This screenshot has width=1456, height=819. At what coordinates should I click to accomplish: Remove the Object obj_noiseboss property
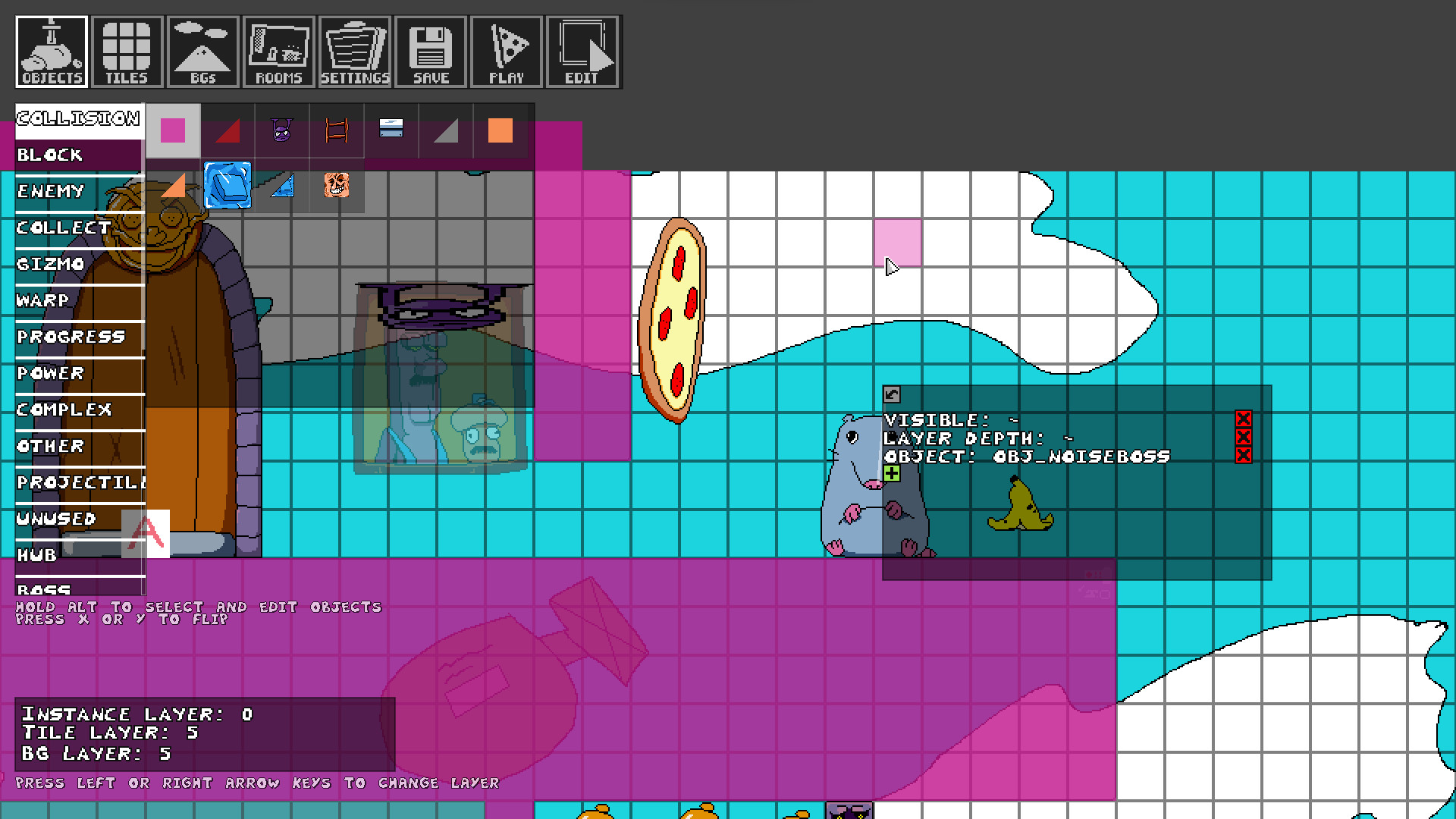click(1243, 455)
